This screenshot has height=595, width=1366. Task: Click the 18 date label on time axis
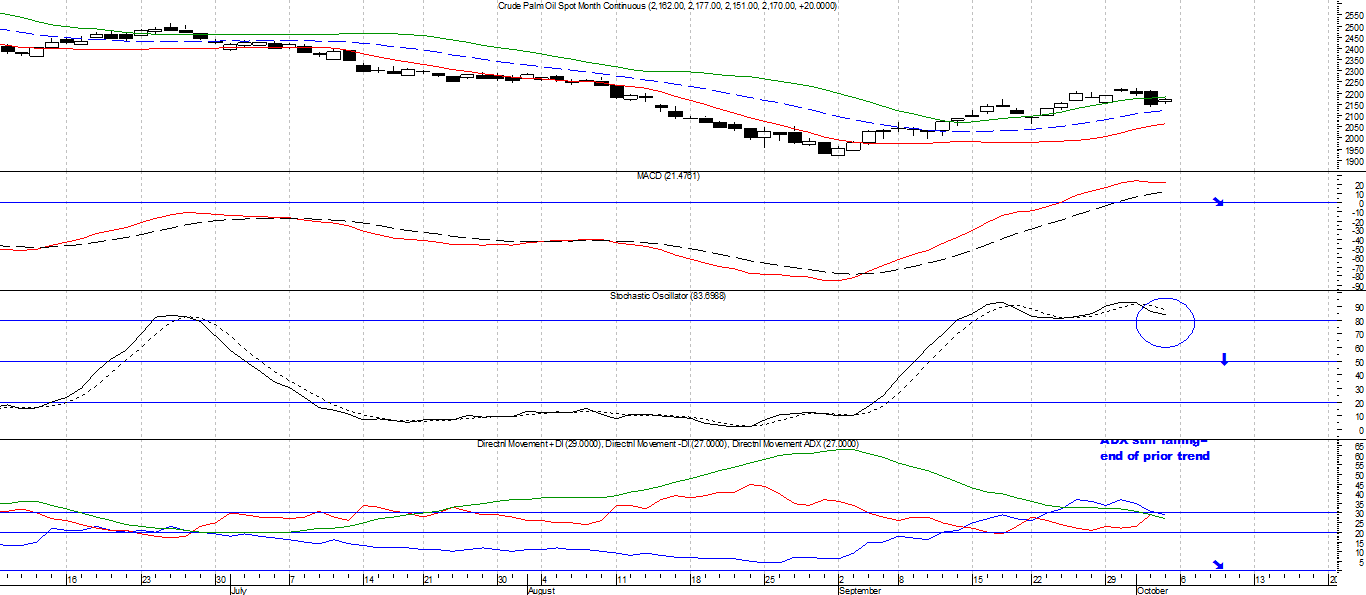click(x=696, y=579)
